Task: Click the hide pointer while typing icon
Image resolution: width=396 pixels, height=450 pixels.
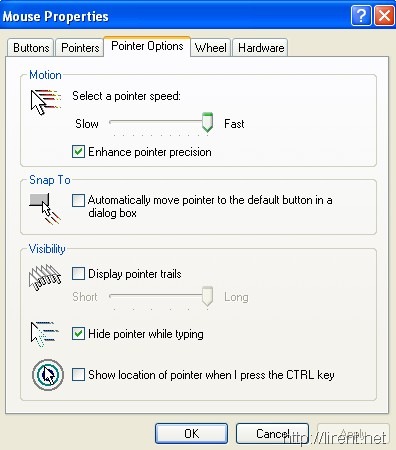Action: (45, 334)
